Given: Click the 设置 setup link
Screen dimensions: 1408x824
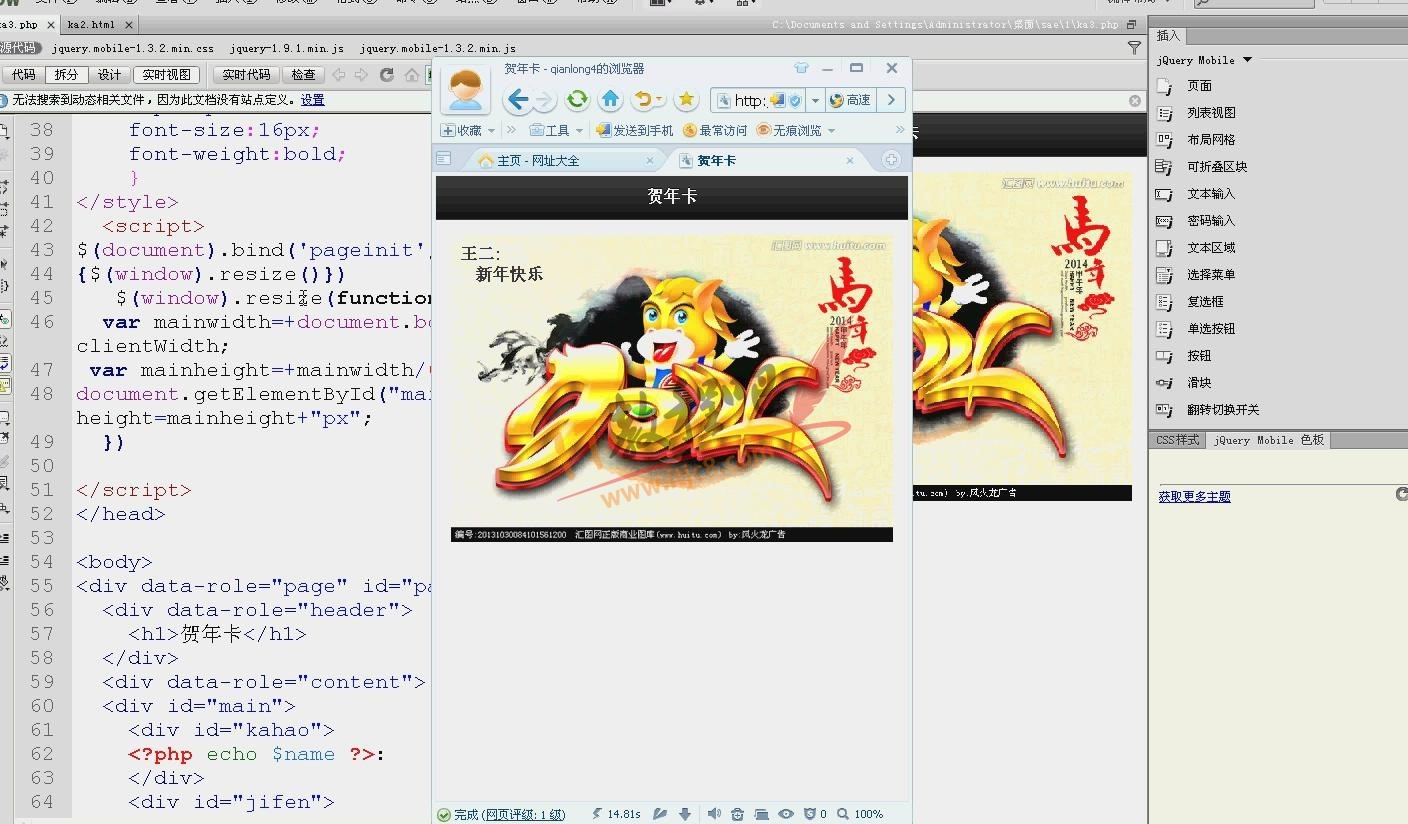Looking at the screenshot, I should point(312,100).
